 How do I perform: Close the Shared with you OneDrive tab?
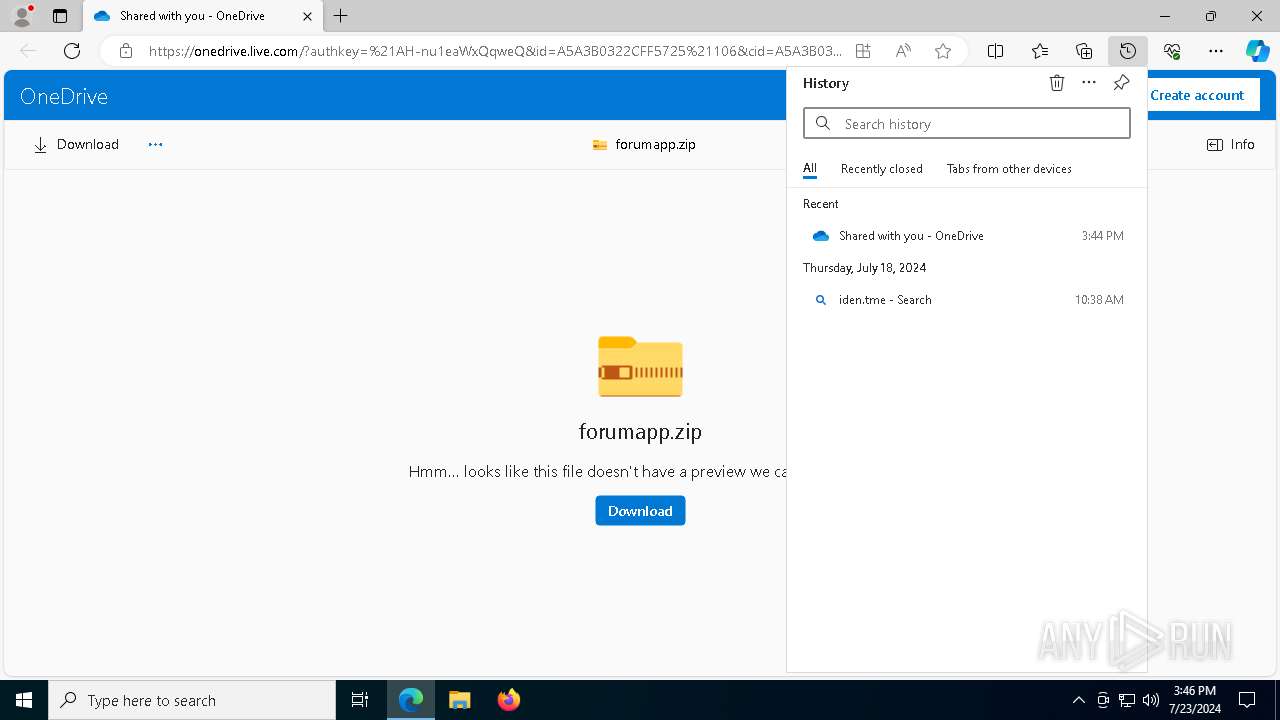pos(307,16)
